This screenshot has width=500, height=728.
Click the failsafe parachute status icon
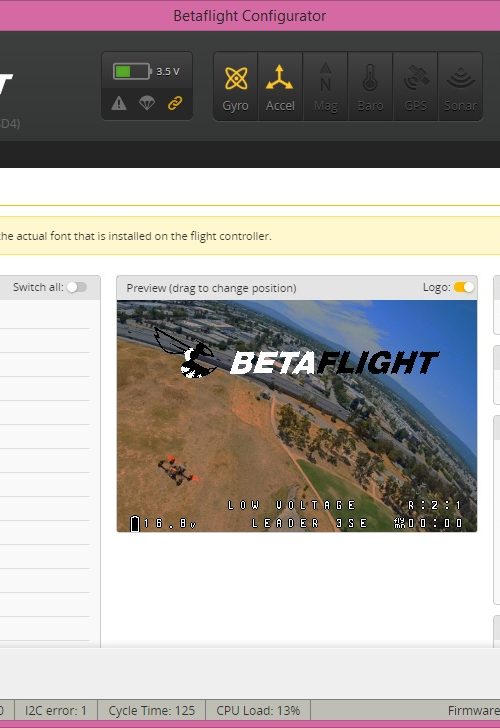coord(147,103)
